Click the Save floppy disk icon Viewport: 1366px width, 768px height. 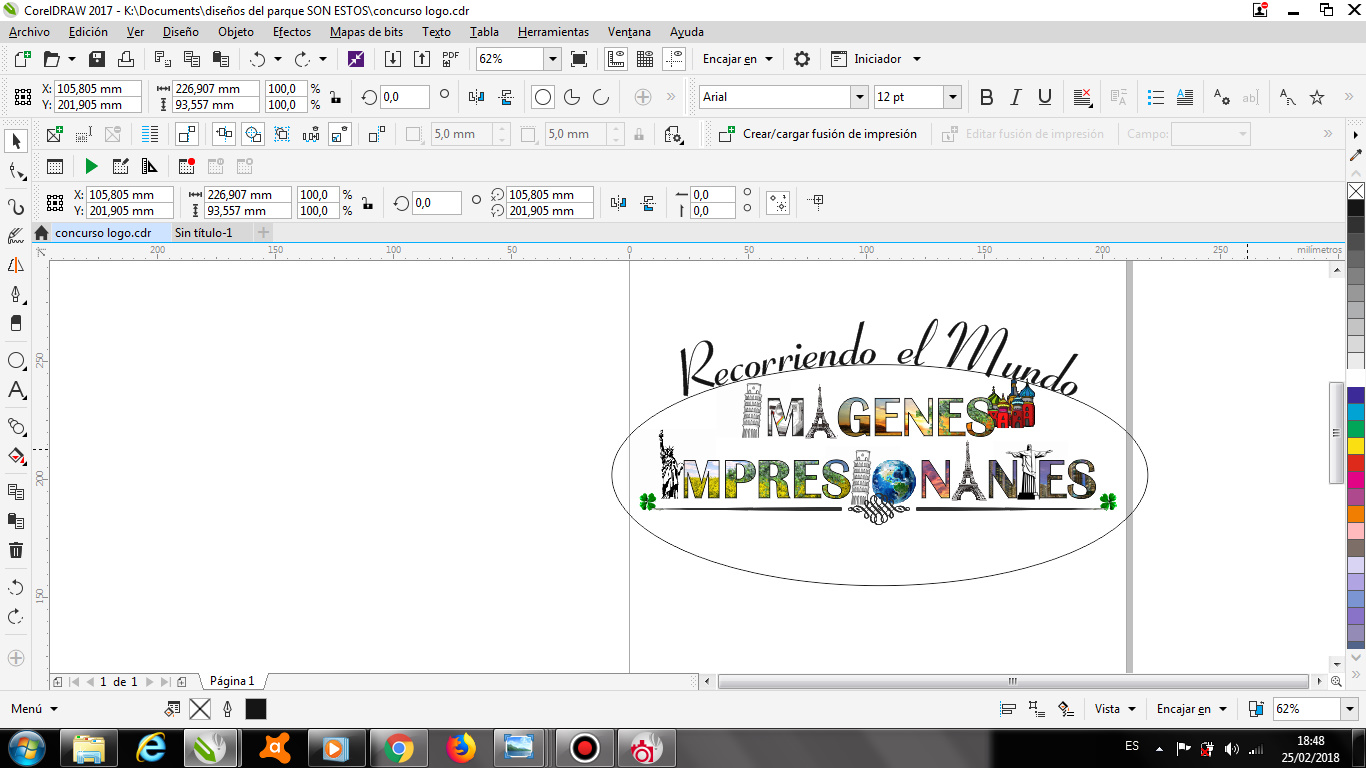(97, 59)
